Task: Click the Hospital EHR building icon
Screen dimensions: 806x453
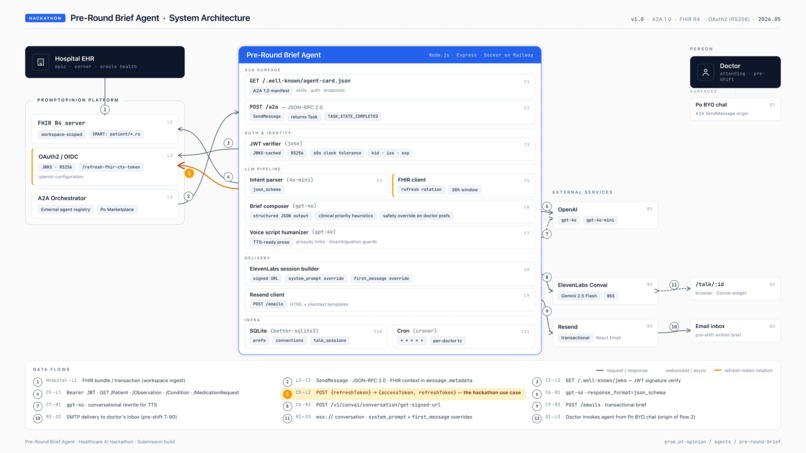Action: (x=41, y=62)
